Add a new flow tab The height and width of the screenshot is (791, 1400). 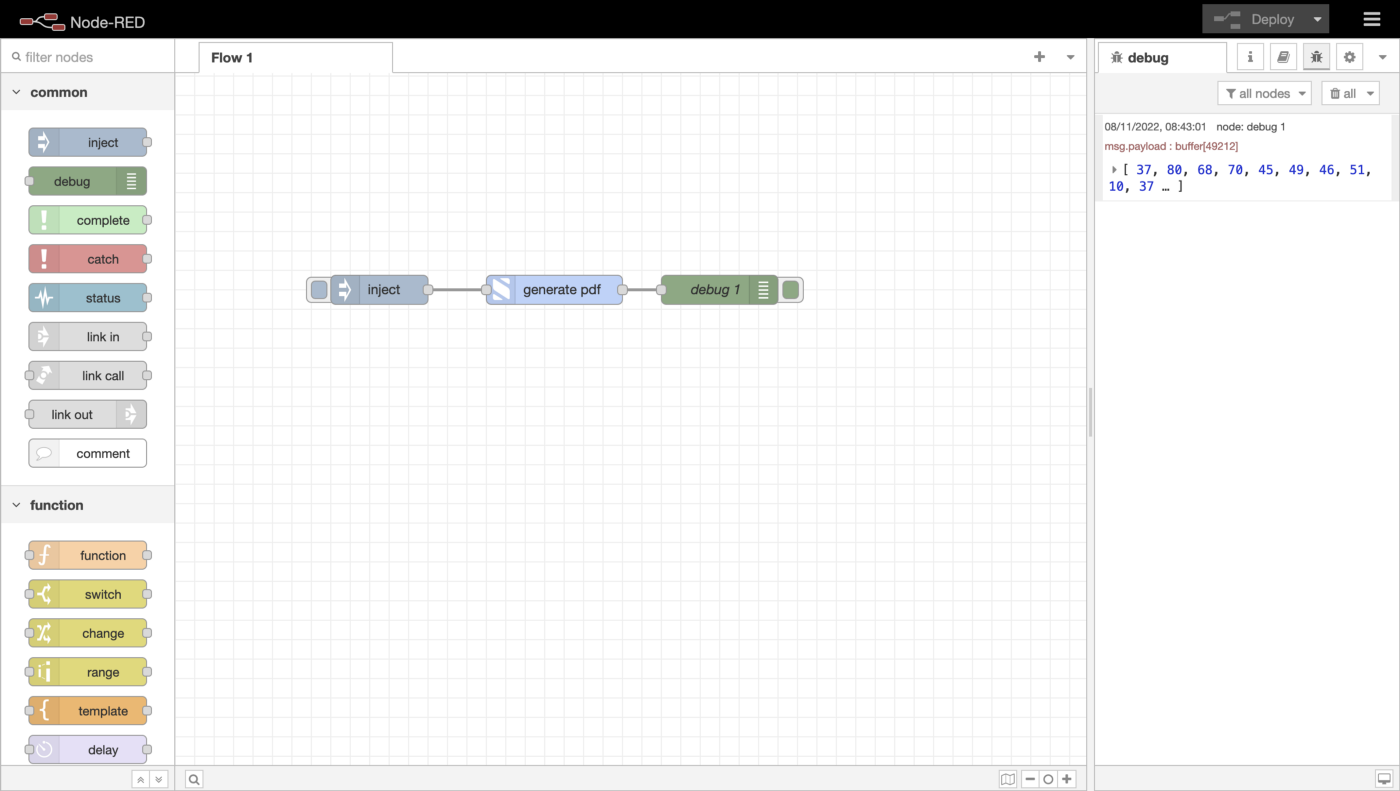pyautogui.click(x=1039, y=57)
